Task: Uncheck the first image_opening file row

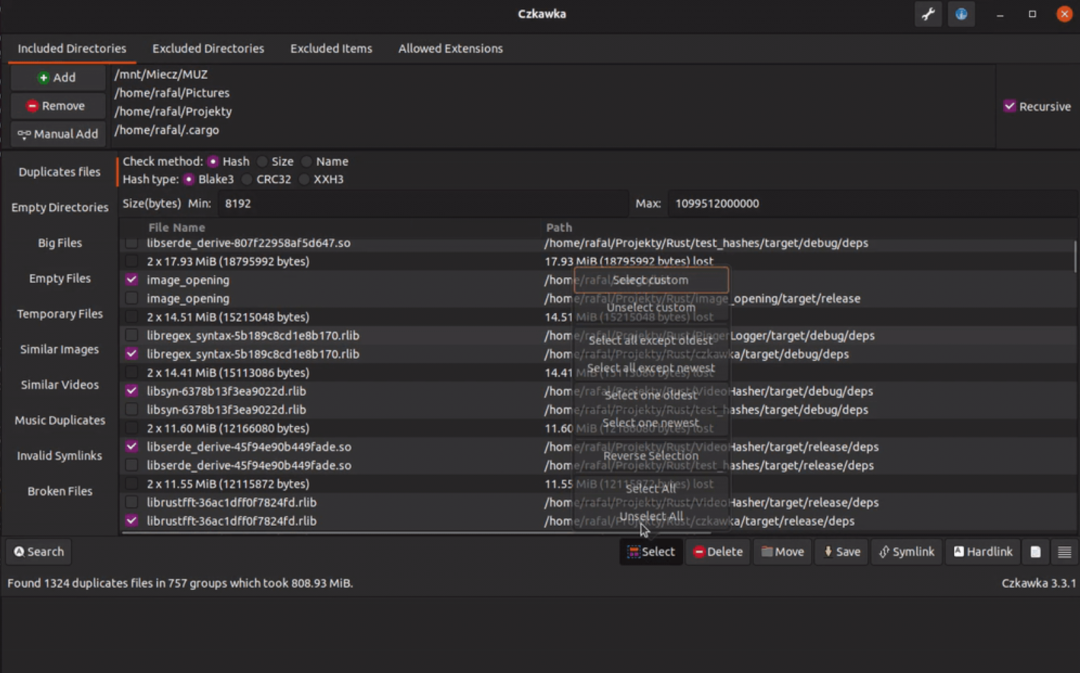Action: point(132,280)
